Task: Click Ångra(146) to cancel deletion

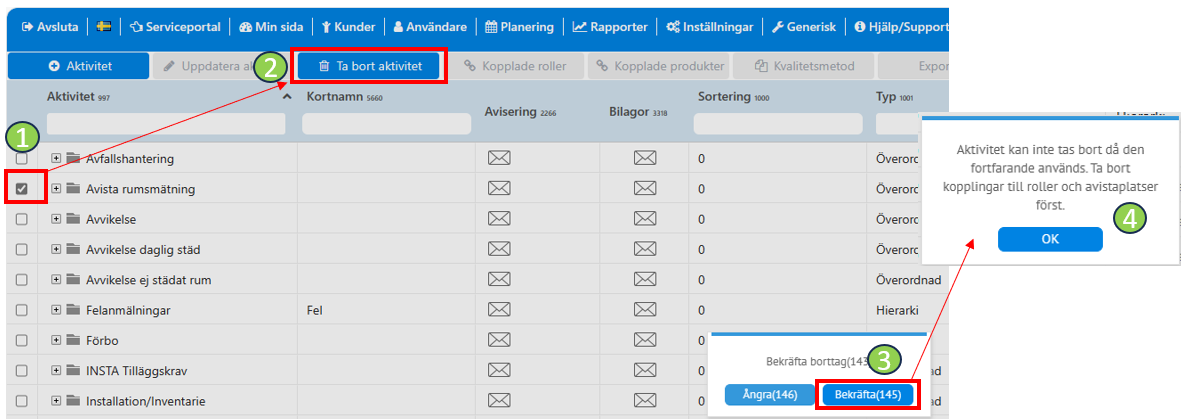Action: pyautogui.click(x=770, y=395)
